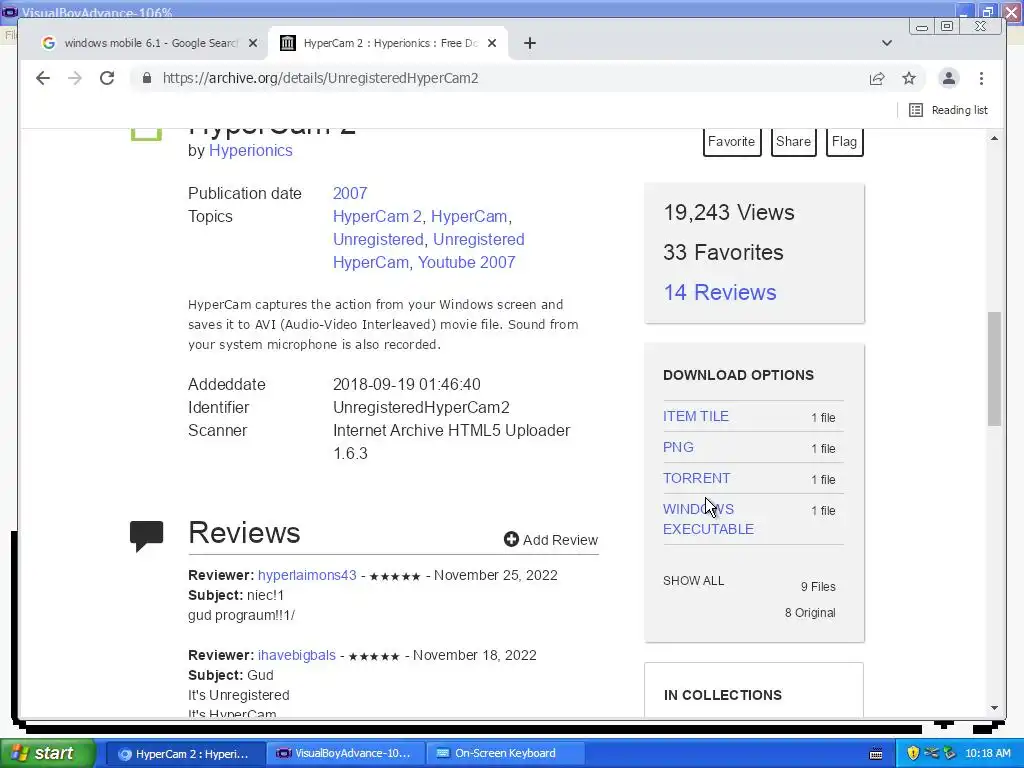Expand the tab search chevron
Image resolution: width=1024 pixels, height=768 pixels.
(886, 43)
